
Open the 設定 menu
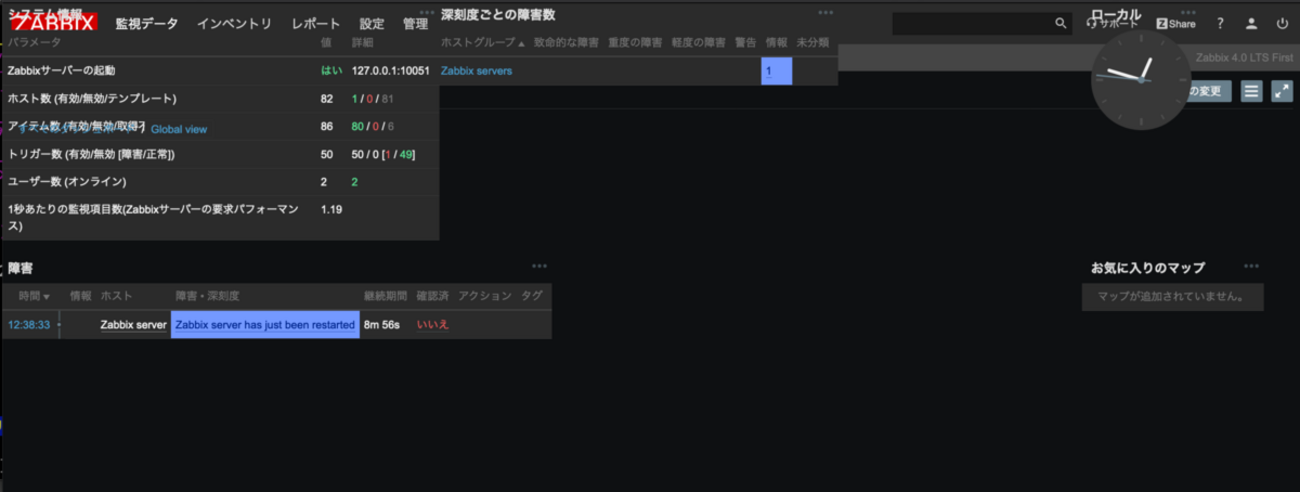pyautogui.click(x=372, y=23)
